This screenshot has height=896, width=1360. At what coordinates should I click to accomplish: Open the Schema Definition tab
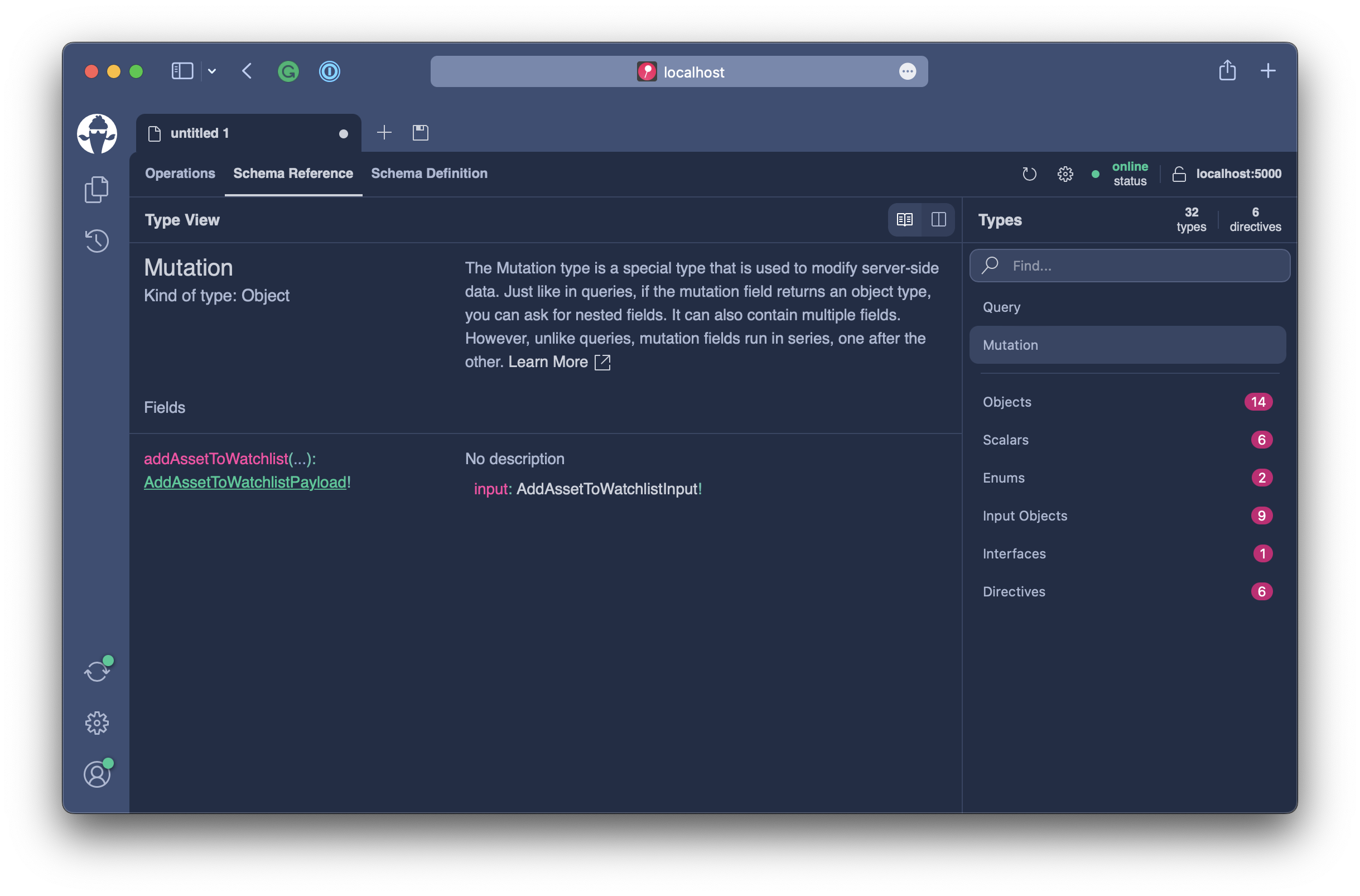point(429,173)
